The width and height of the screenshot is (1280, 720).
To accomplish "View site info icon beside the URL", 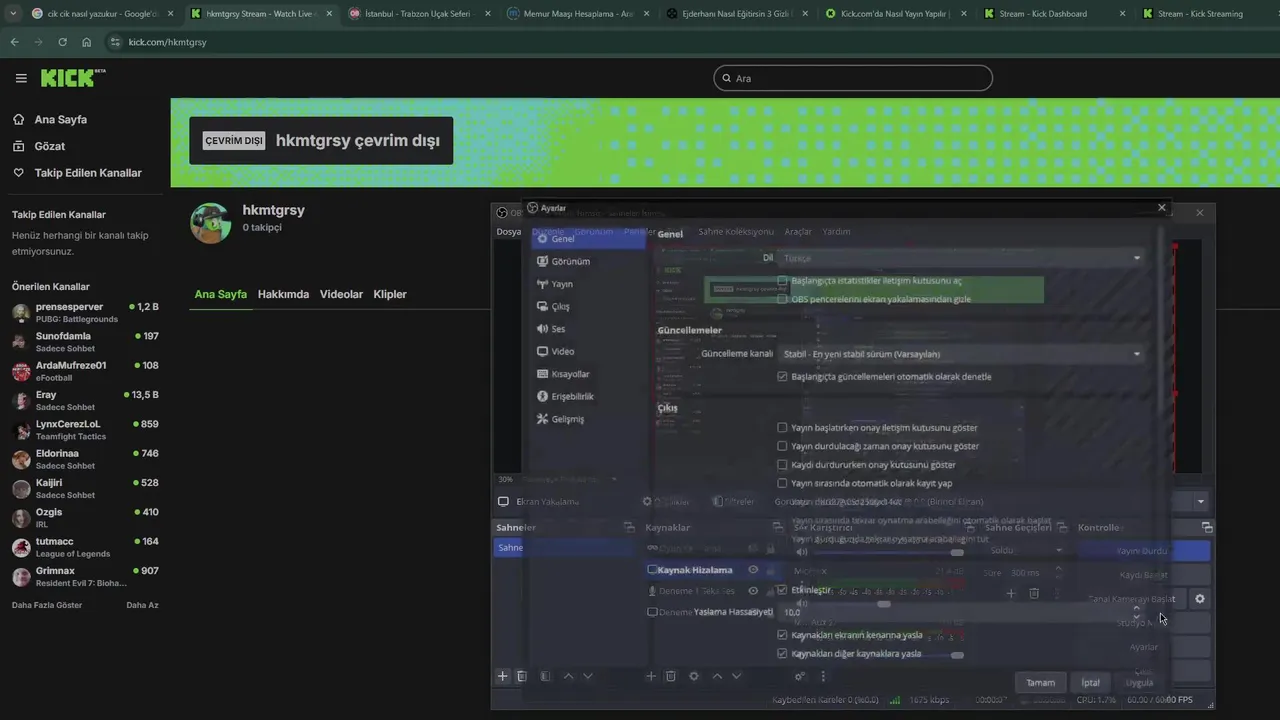I will click(115, 42).
